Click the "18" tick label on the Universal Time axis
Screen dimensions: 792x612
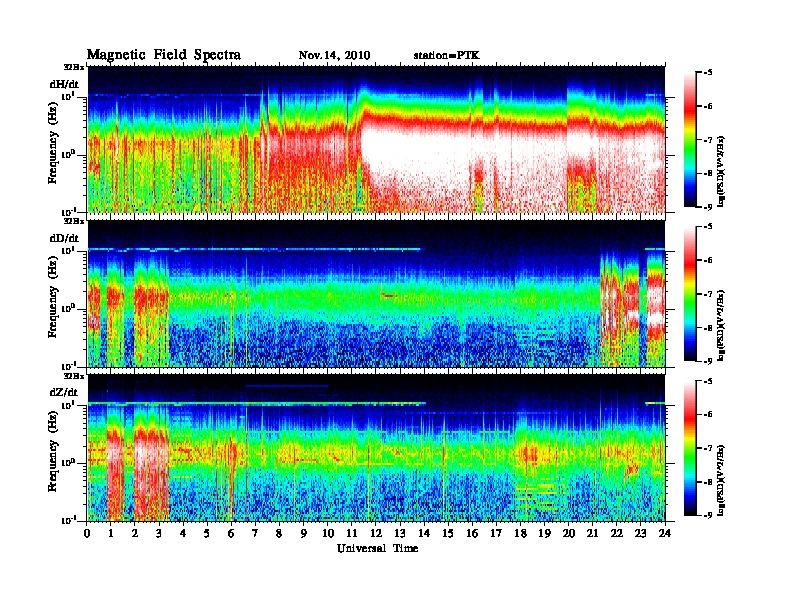pos(520,534)
